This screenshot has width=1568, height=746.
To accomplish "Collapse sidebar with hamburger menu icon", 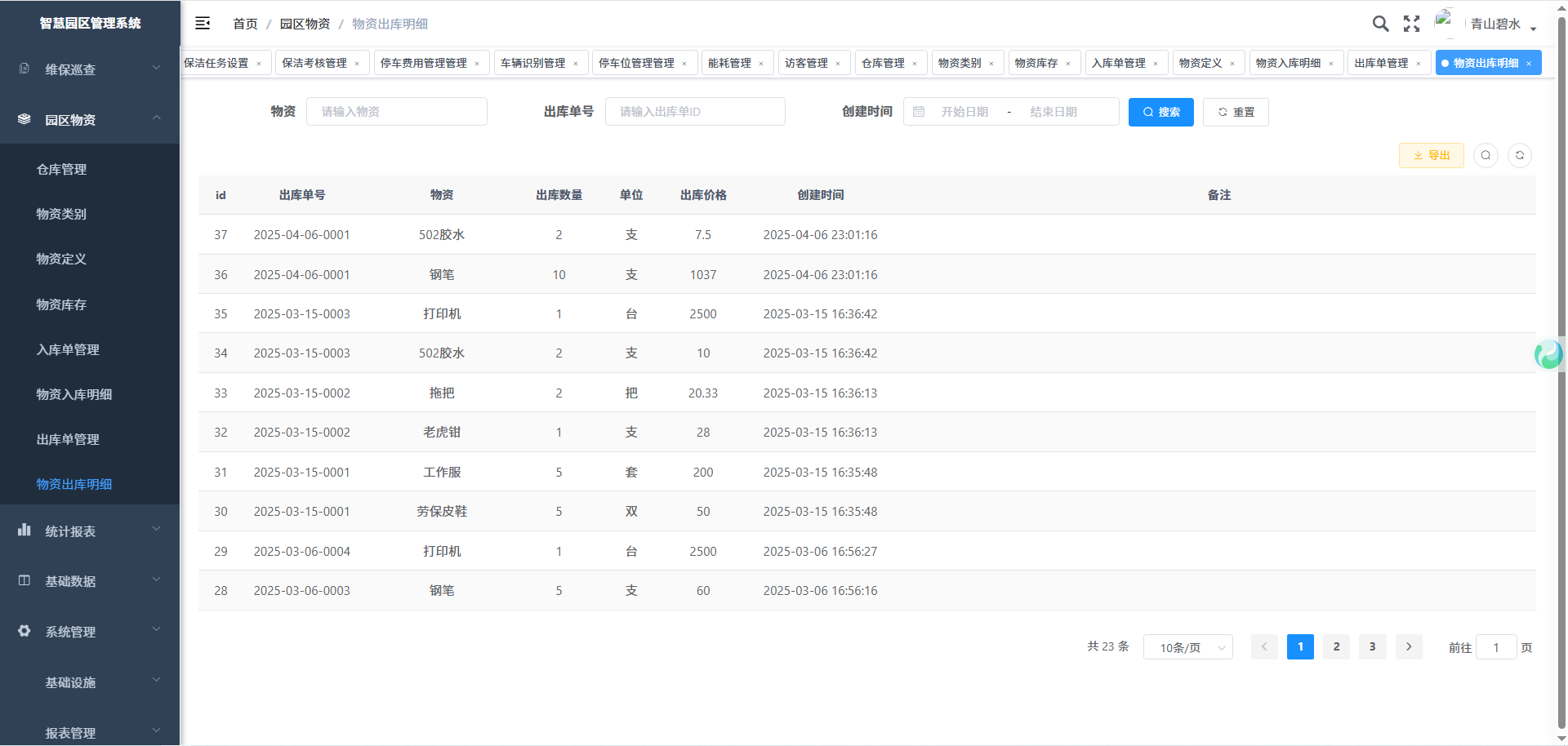I will click(x=203, y=24).
